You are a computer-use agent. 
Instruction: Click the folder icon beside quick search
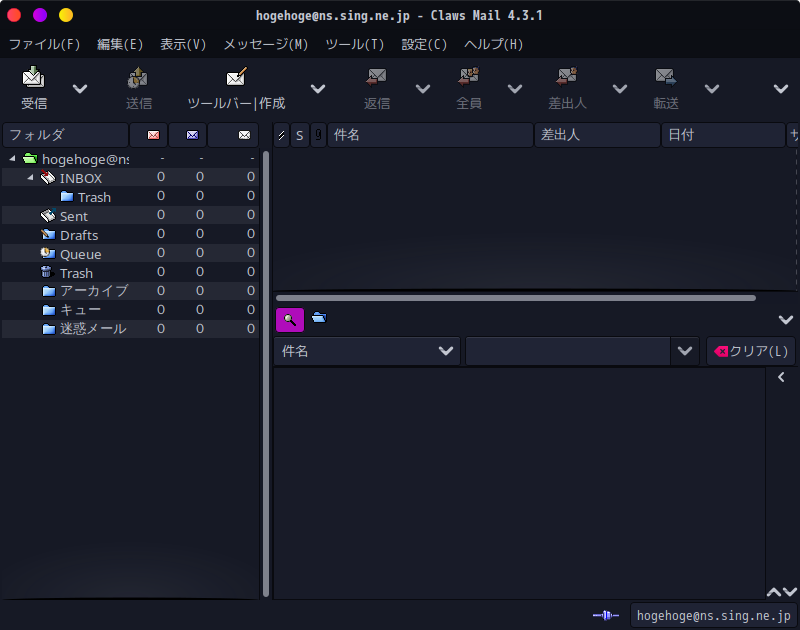[319, 318]
